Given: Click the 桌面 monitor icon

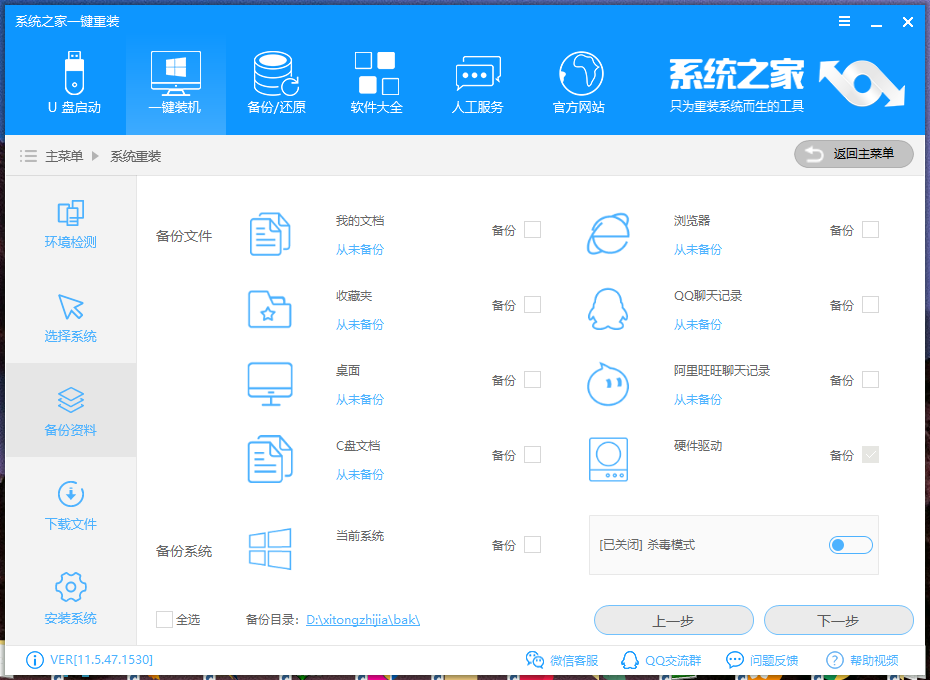Looking at the screenshot, I should [270, 384].
